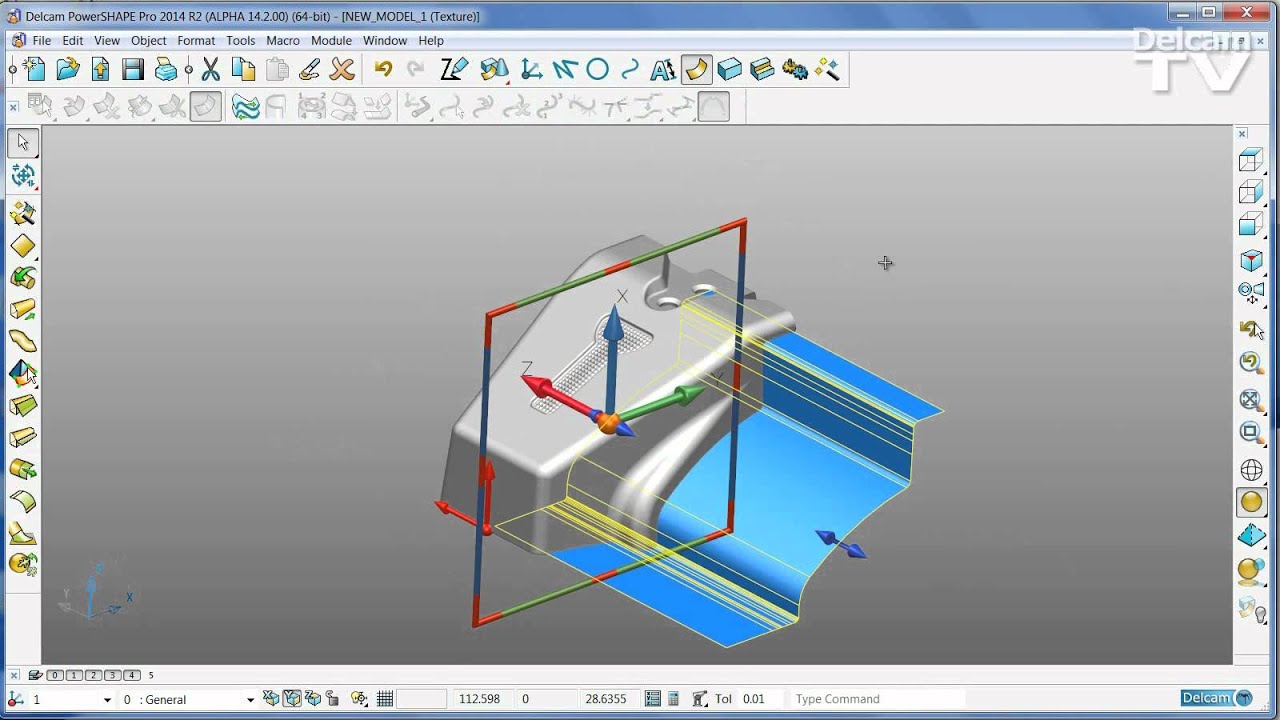Set isometric view with colored cube
Screen dimensions: 1280x720
[1251, 260]
